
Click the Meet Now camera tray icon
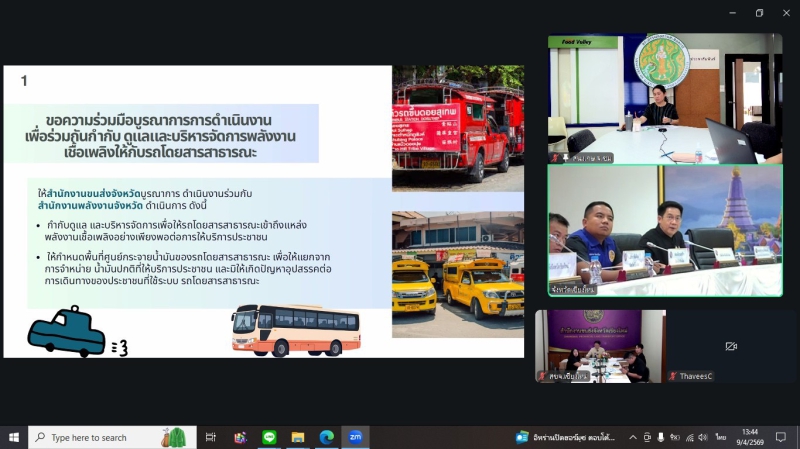coord(646,437)
